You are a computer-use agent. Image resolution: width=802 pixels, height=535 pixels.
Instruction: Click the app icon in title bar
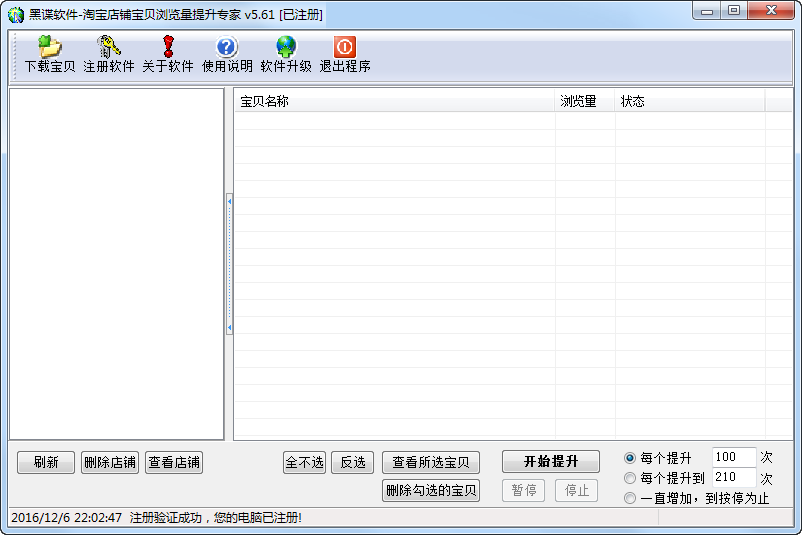15,14
